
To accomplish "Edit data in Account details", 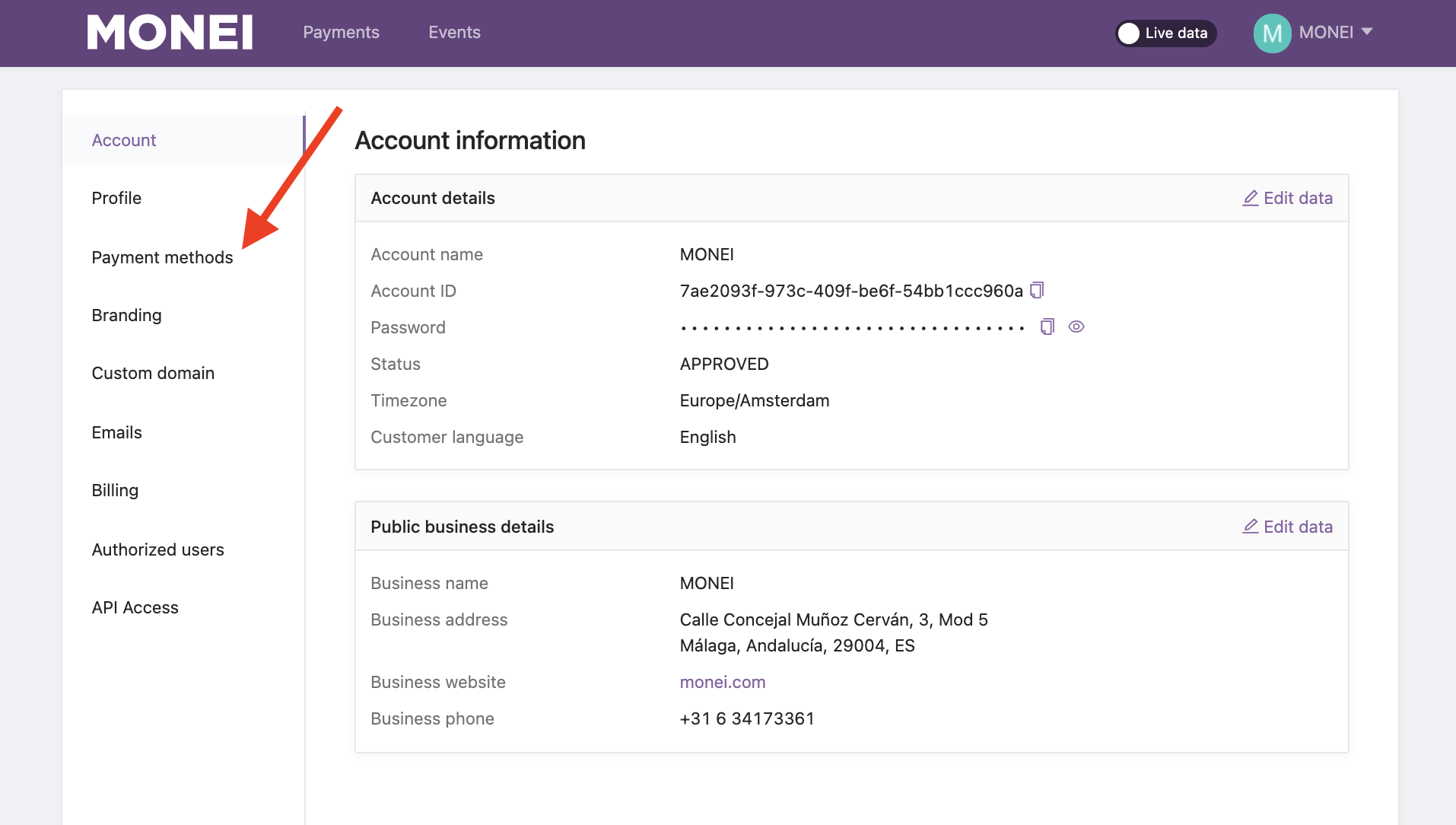I will (x=1287, y=198).
